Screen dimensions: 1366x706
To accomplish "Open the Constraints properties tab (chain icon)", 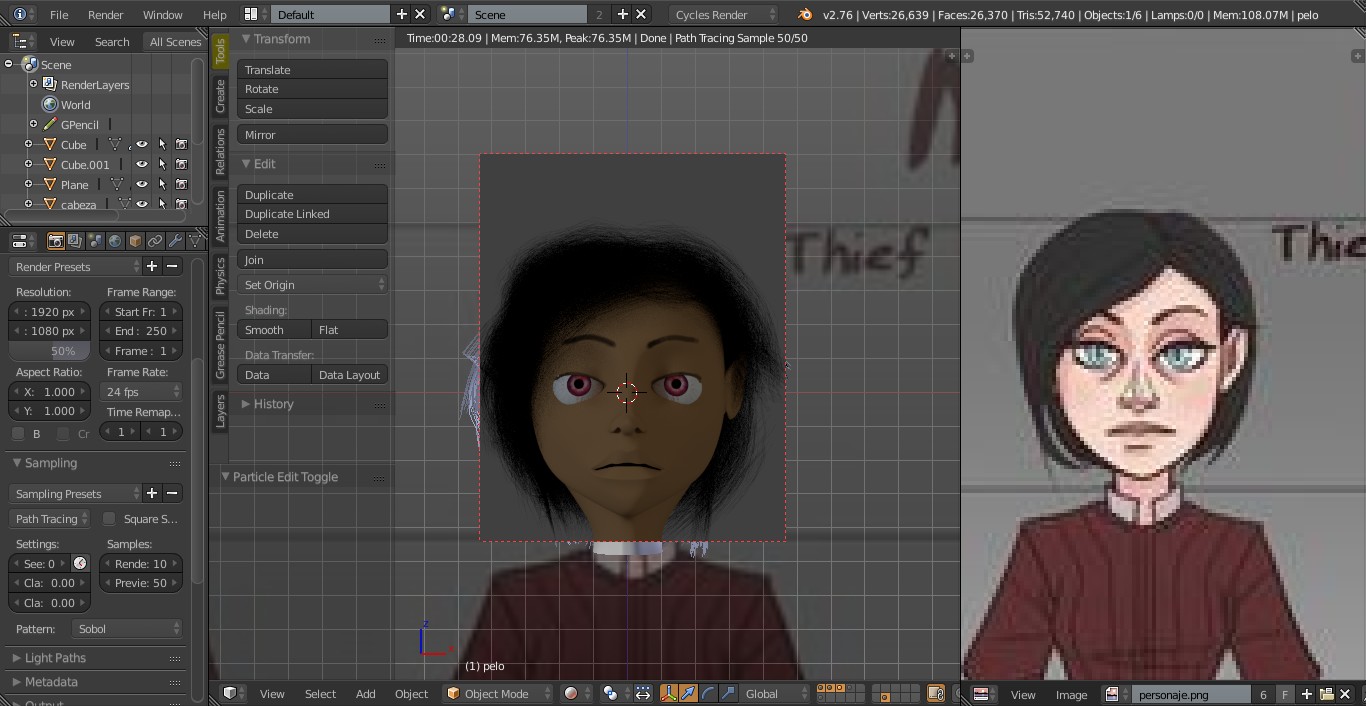I will pyautogui.click(x=155, y=241).
